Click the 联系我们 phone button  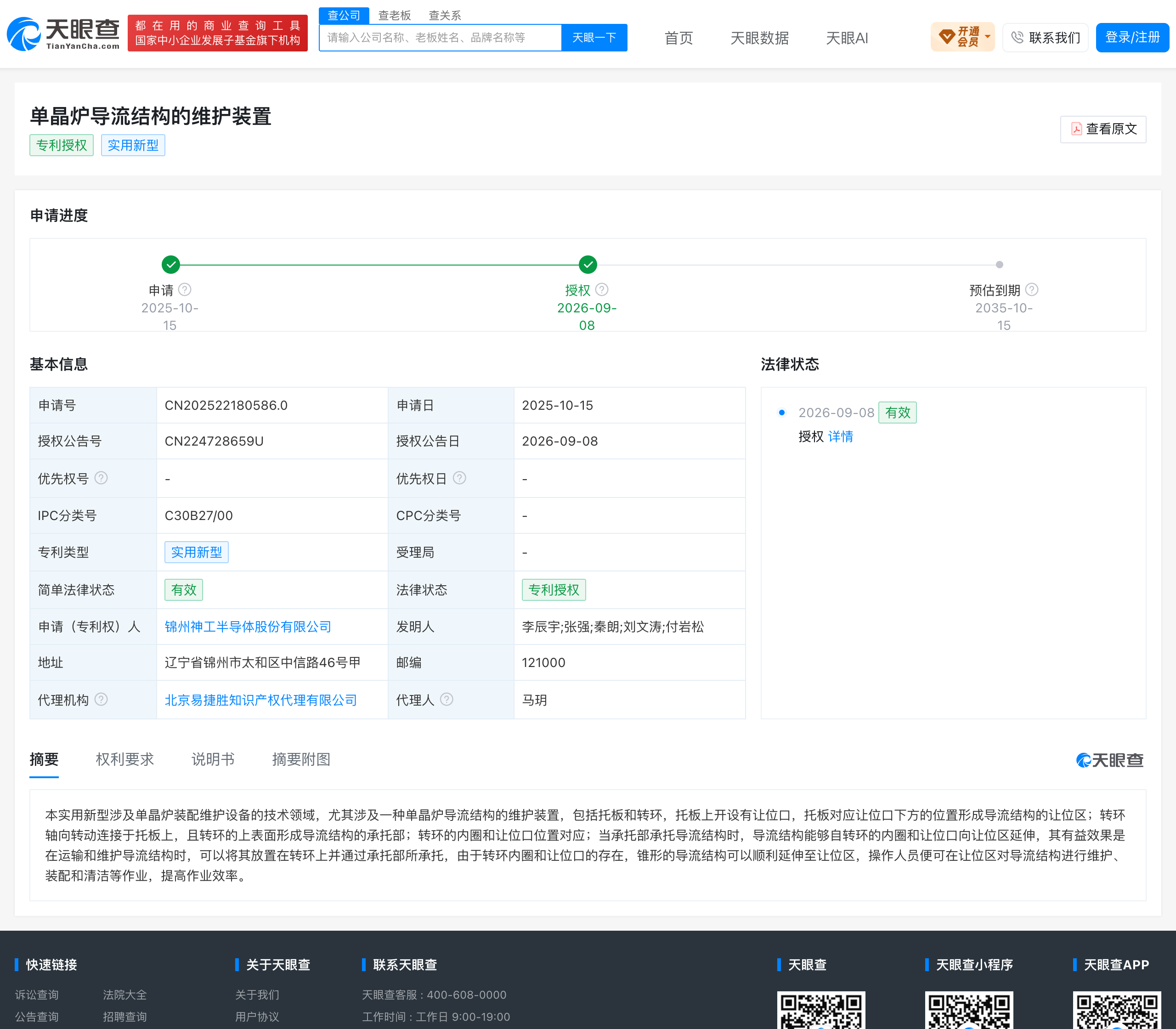[1045, 37]
